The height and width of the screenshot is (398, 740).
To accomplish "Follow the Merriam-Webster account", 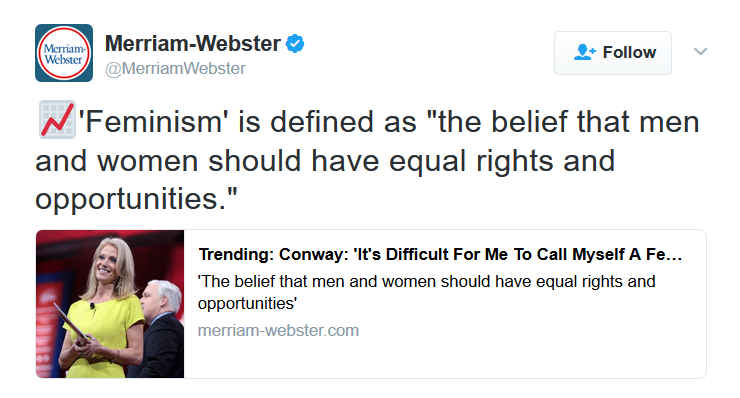I will click(x=613, y=53).
